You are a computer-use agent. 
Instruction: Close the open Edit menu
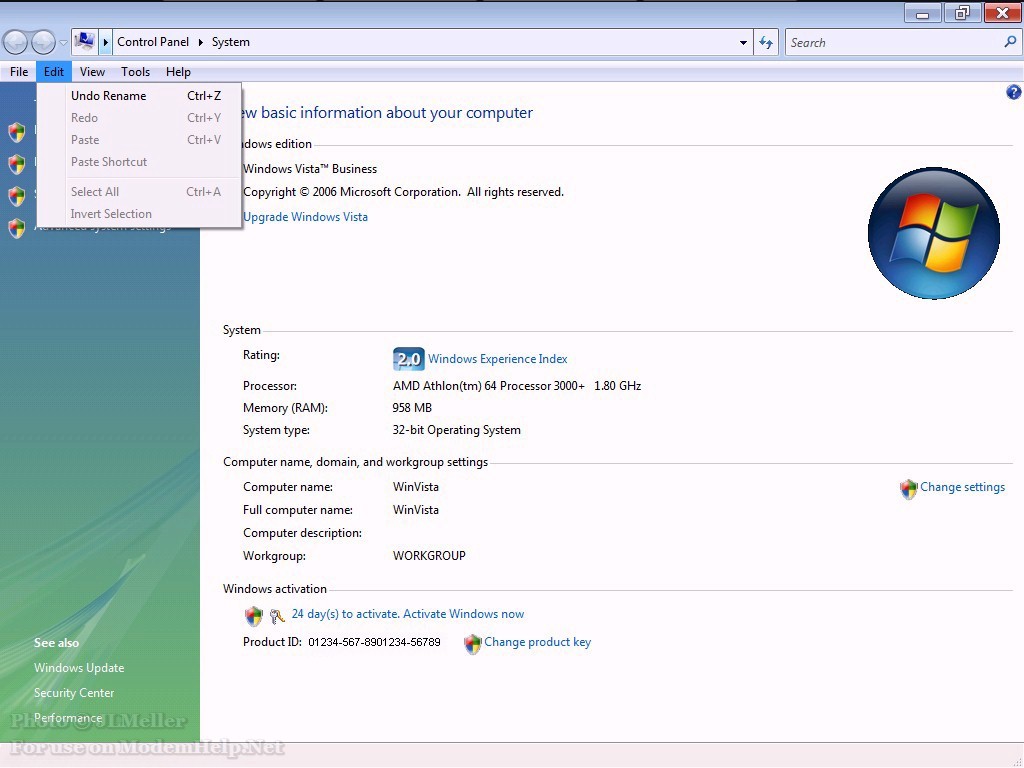(x=54, y=72)
